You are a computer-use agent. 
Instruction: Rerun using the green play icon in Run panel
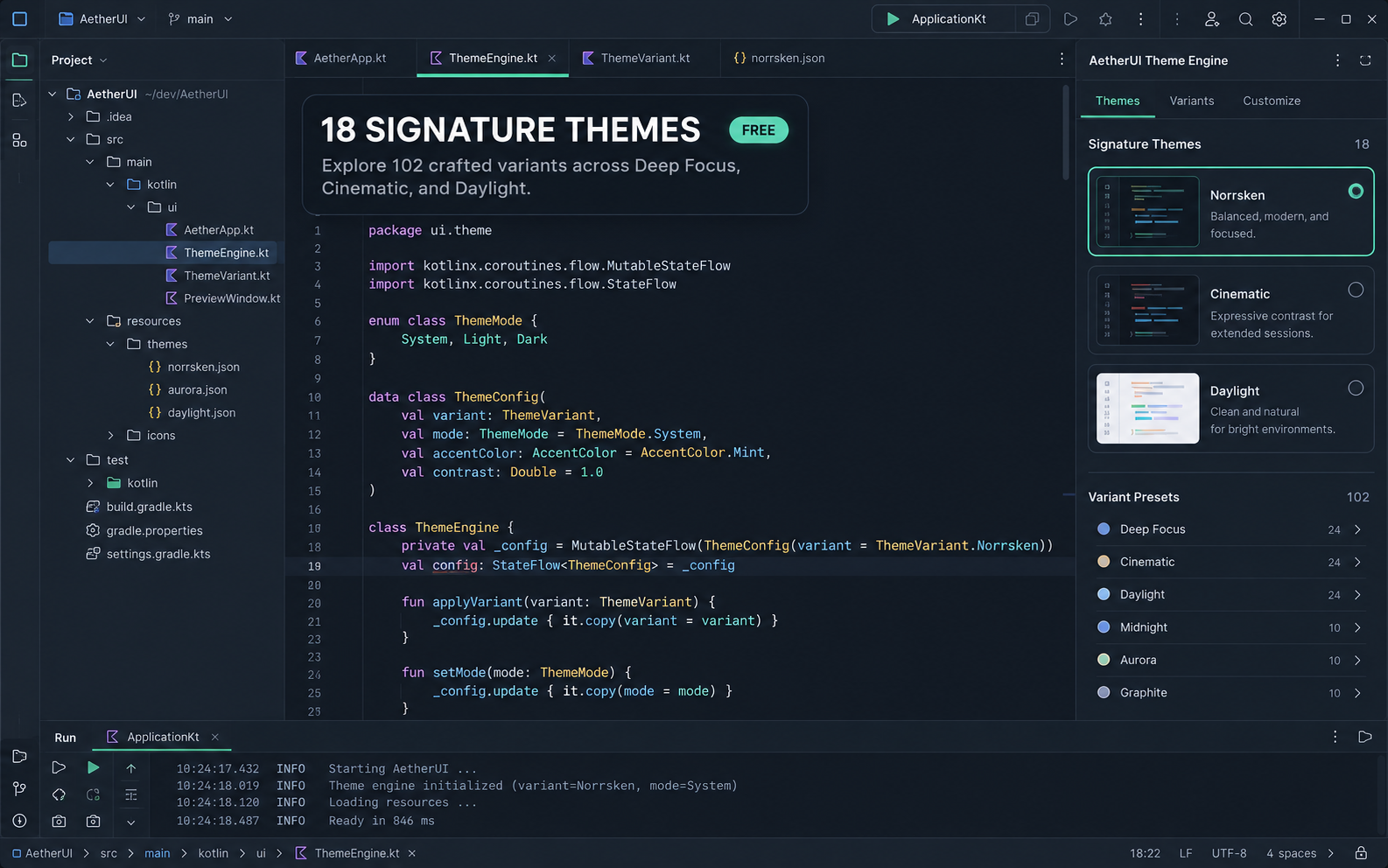coord(93,767)
